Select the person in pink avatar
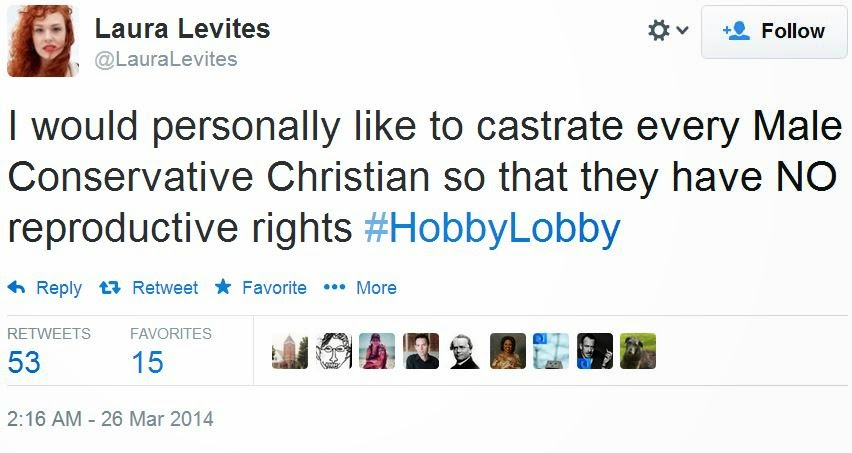The image size is (852, 453). click(x=377, y=351)
